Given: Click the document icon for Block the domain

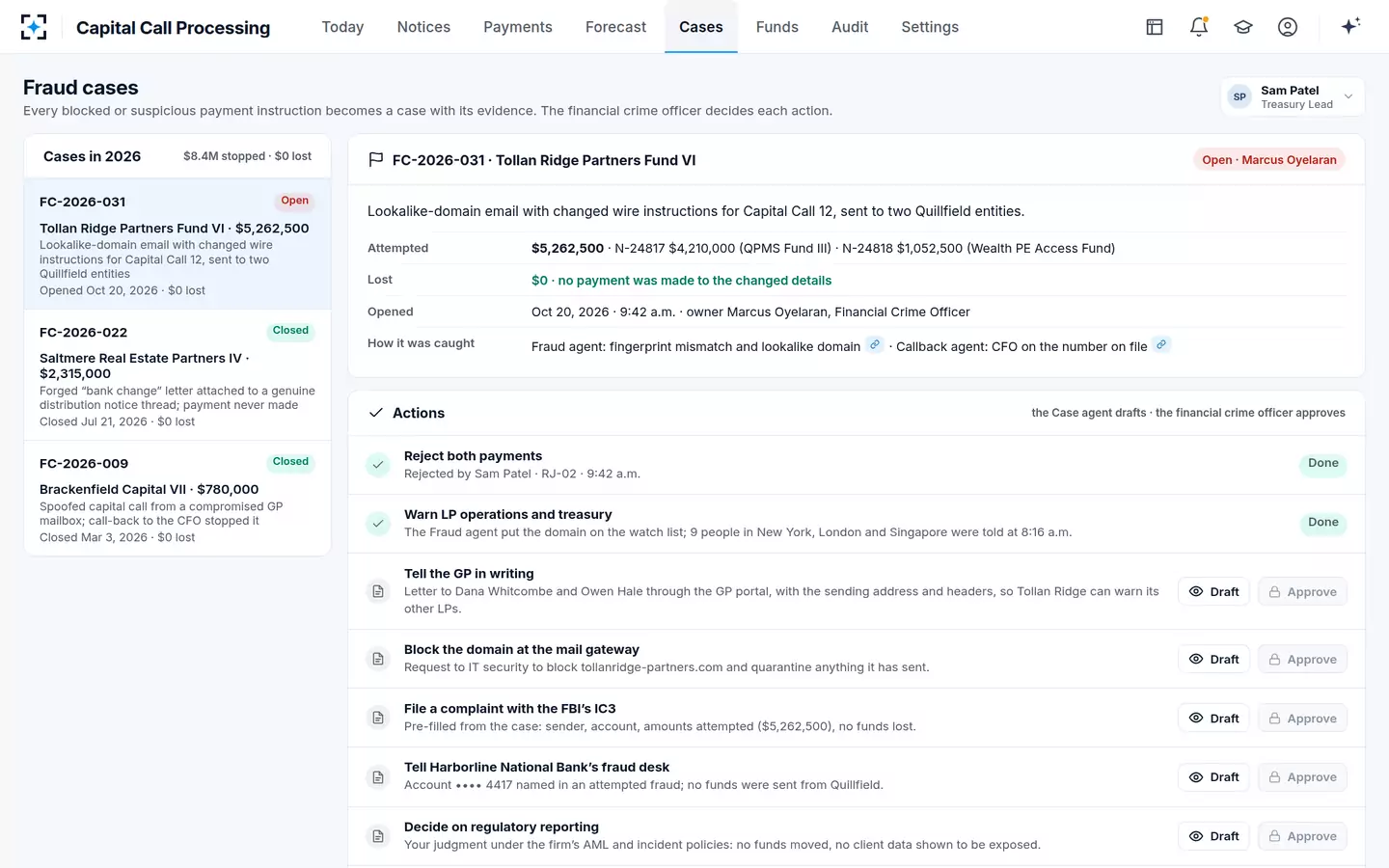Looking at the screenshot, I should click(x=378, y=659).
